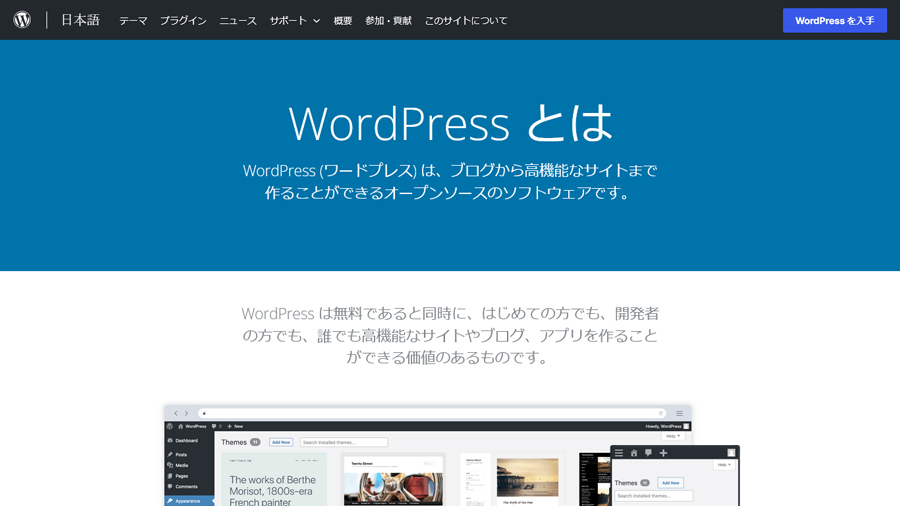Viewport: 900px width, 506px height.
Task: Open the mobile hamburger menu in the dark admin bar
Action: [x=618, y=453]
